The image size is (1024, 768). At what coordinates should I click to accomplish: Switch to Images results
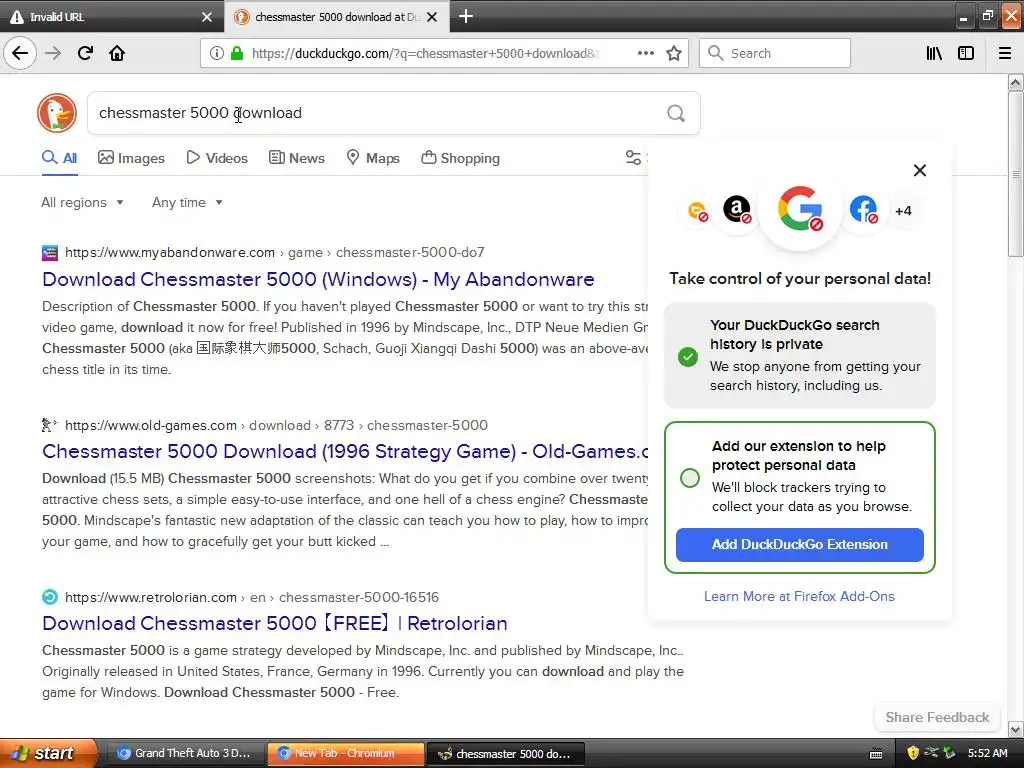(131, 158)
